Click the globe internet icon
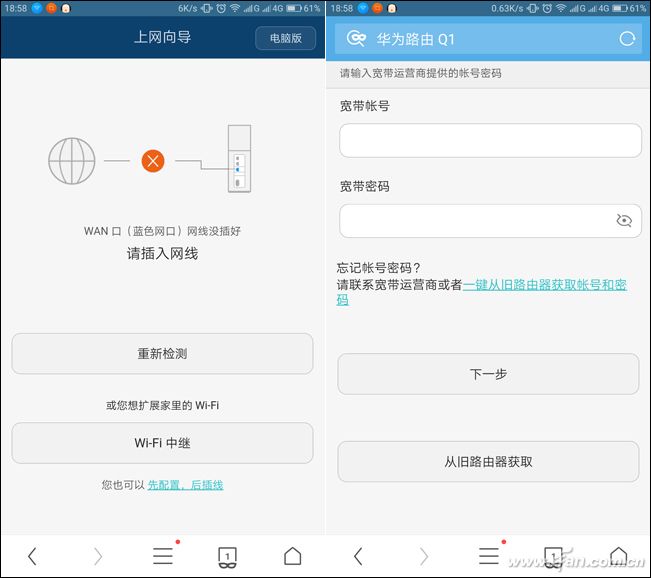This screenshot has height=578, width=651. (x=72, y=161)
